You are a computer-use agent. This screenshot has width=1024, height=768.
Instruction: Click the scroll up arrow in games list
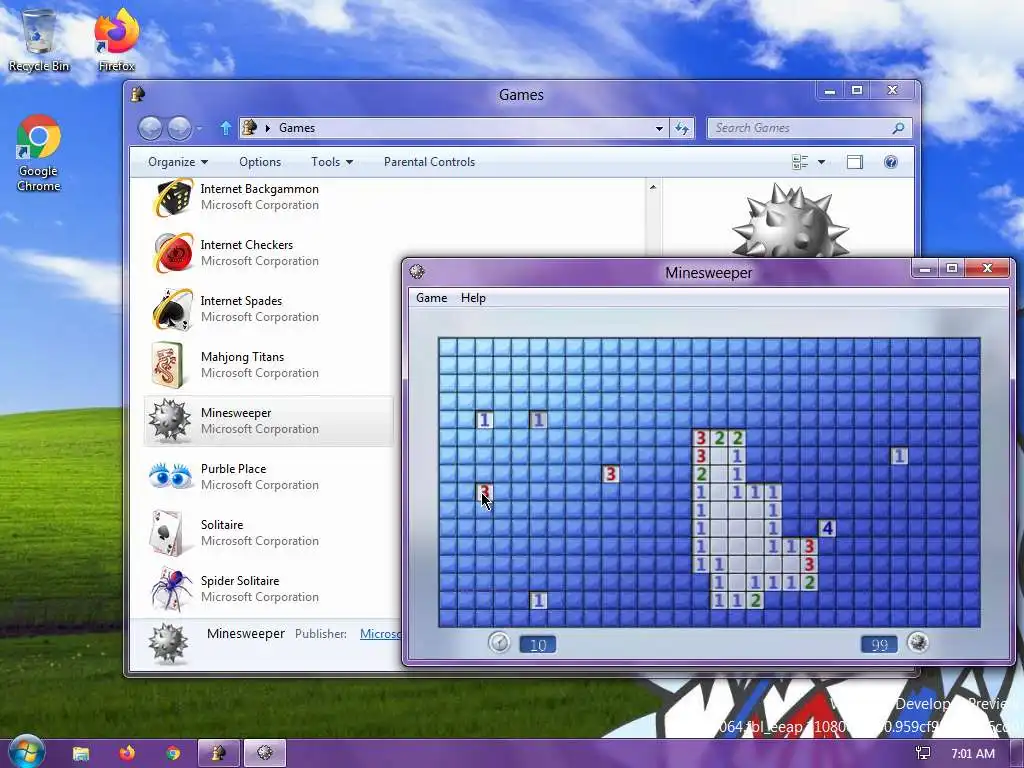[652, 187]
